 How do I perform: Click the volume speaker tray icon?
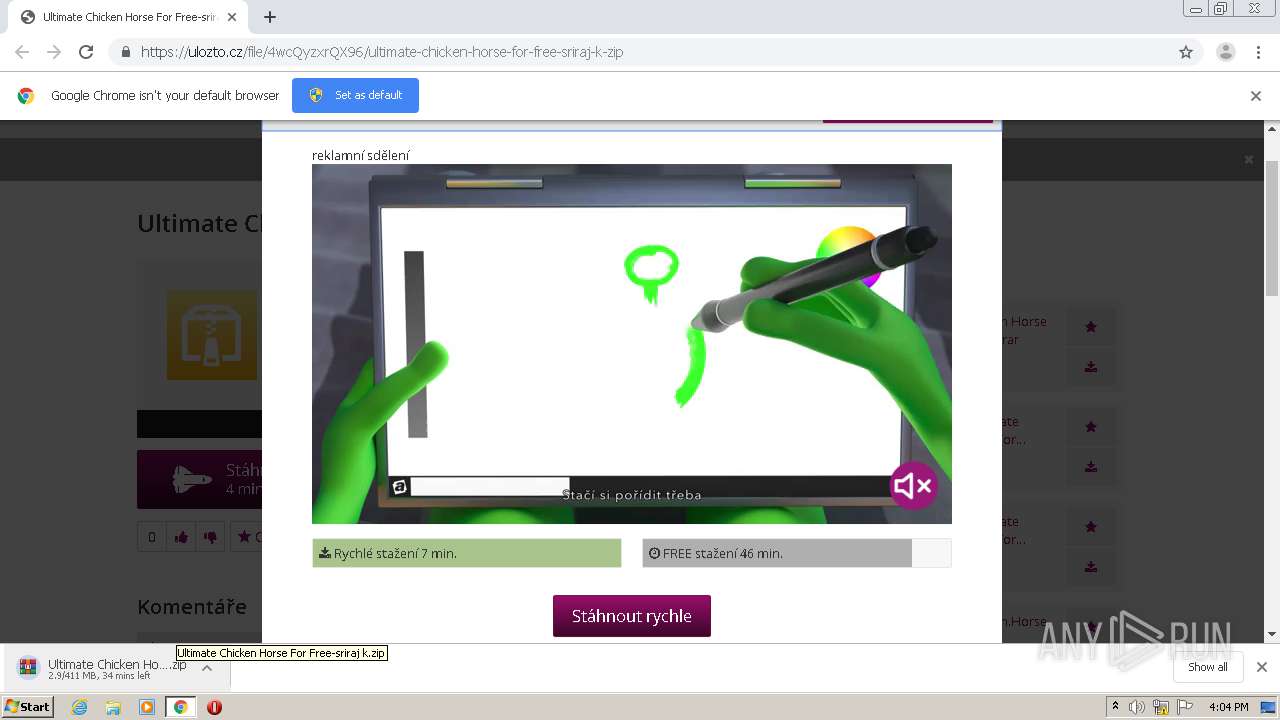tap(1137, 707)
